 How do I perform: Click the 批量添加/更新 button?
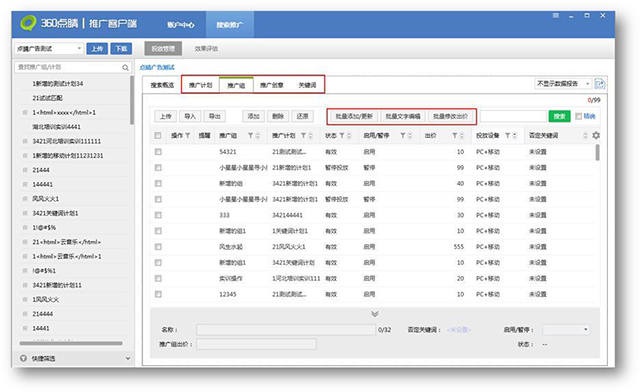[x=354, y=116]
